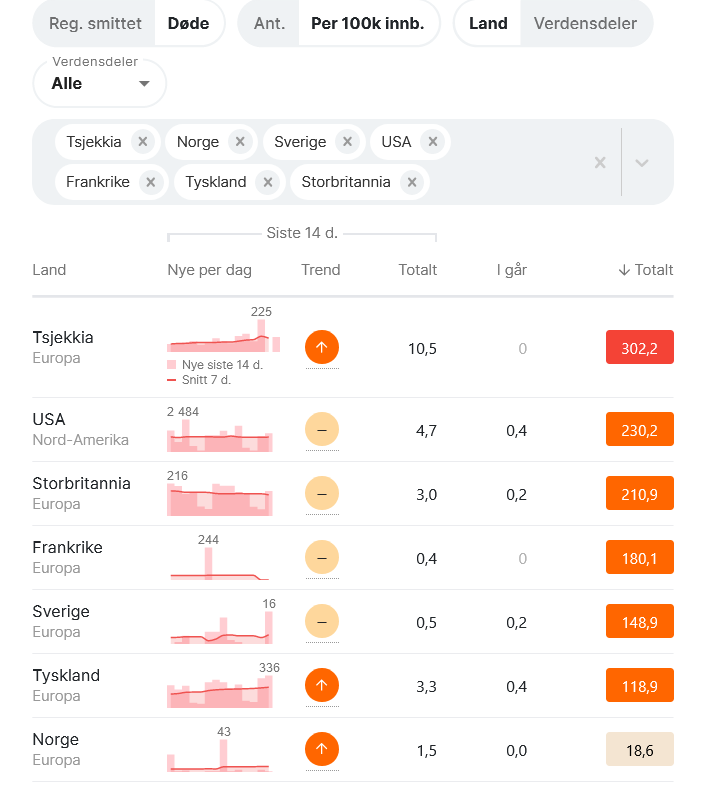The height and width of the screenshot is (798, 707).
Task: Click the upward trend icon for Tsjekkia
Action: tap(322, 348)
